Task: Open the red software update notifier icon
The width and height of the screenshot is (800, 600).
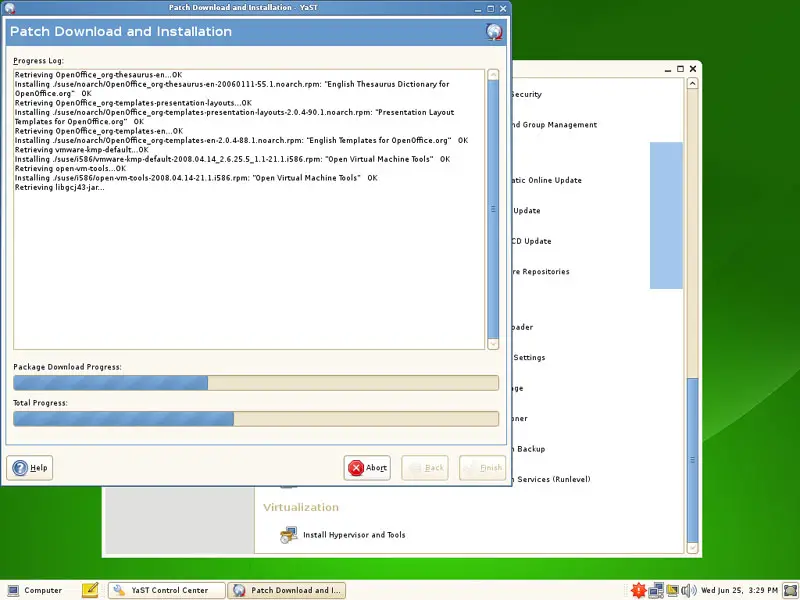Action: (638, 590)
